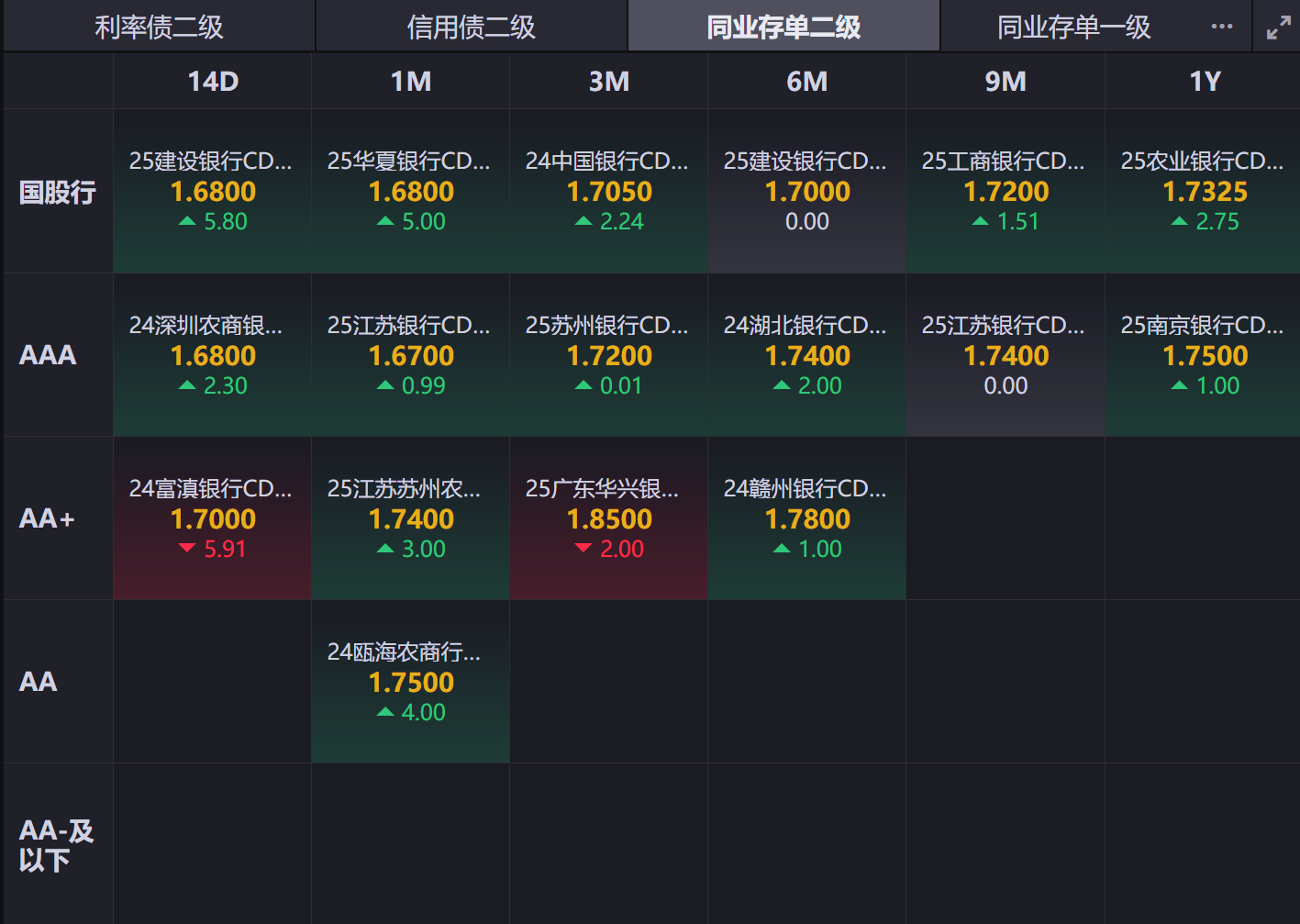Image resolution: width=1300 pixels, height=924 pixels.
Task: Select the 国股行 row label
Action: pyautogui.click(x=58, y=192)
